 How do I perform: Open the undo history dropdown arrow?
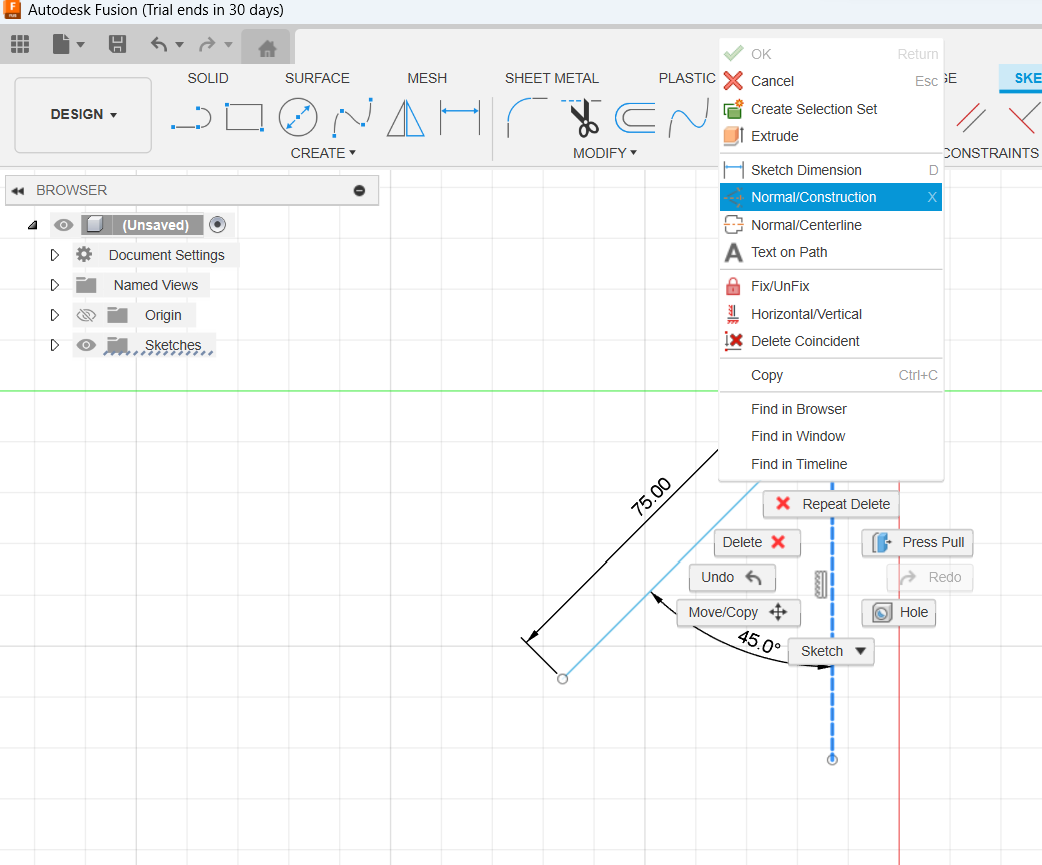[179, 45]
